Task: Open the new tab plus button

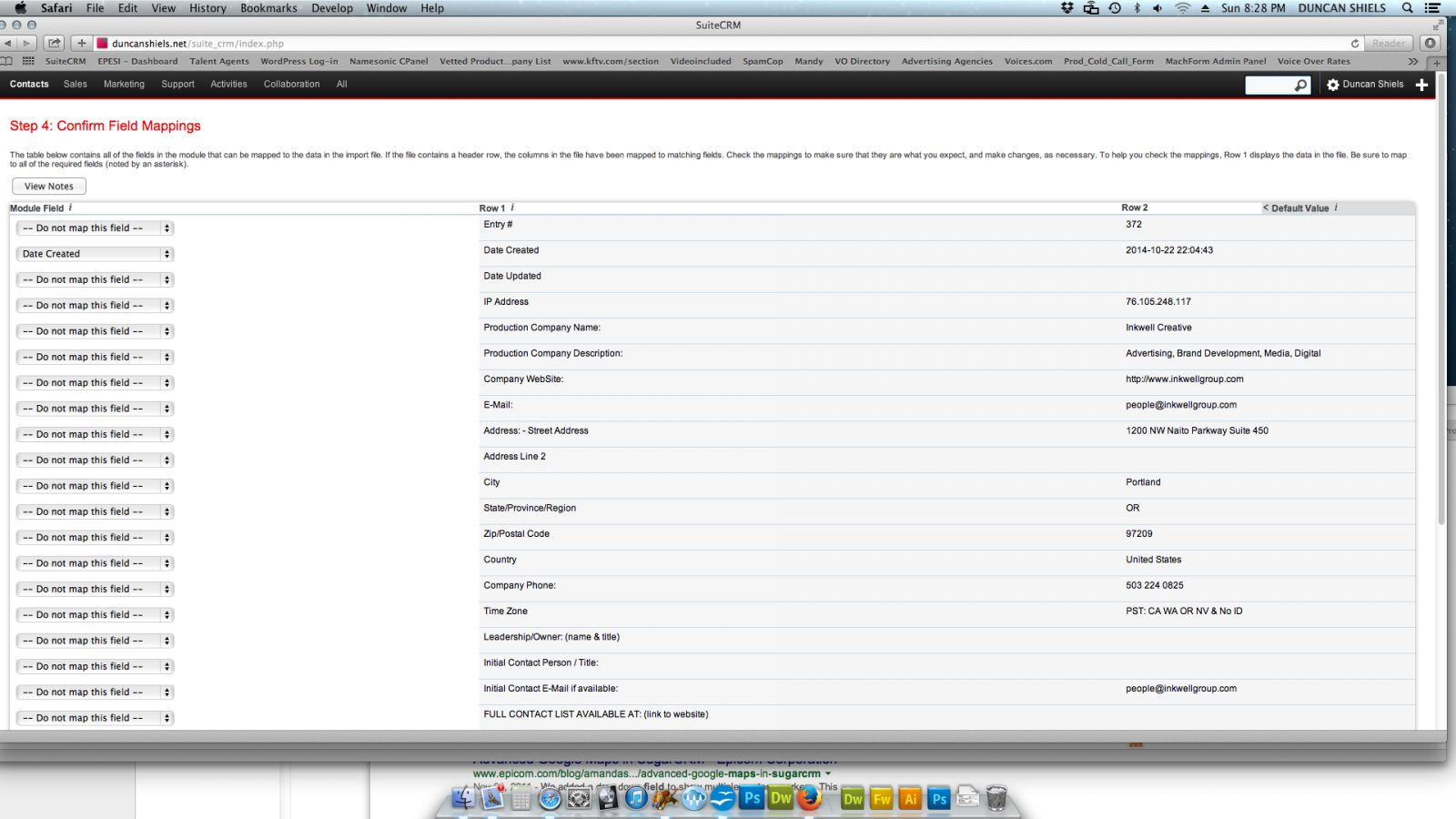Action: click(x=1437, y=62)
